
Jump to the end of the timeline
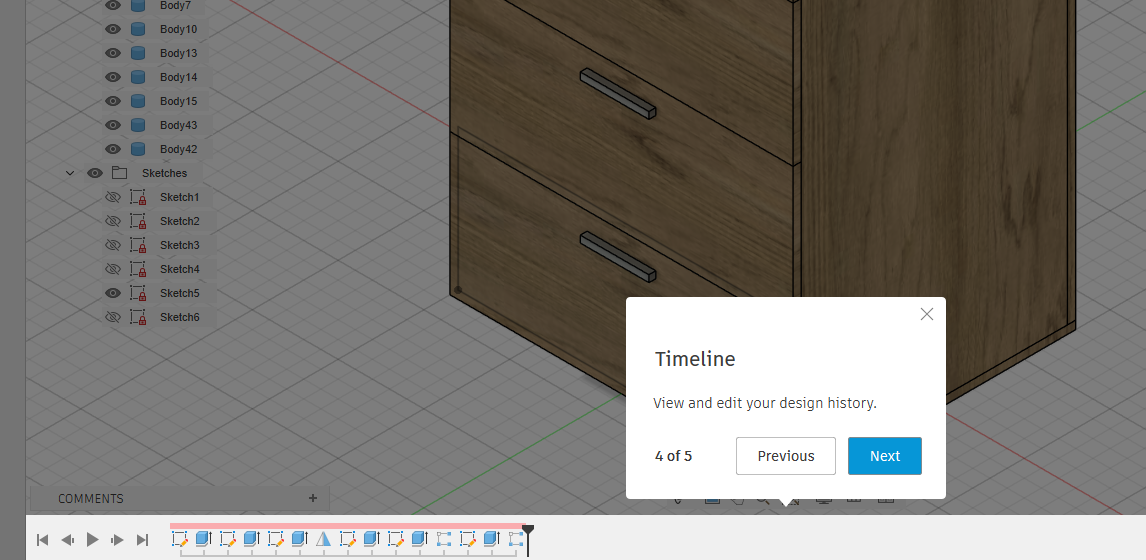coord(143,540)
